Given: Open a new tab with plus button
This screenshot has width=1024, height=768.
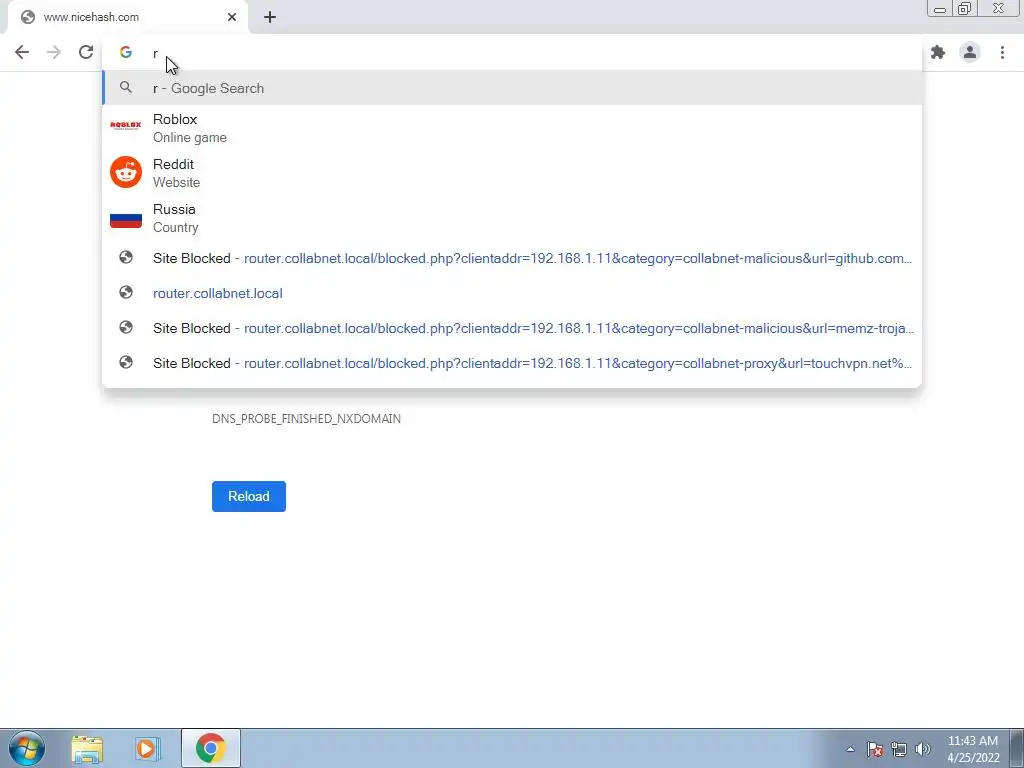Looking at the screenshot, I should click(x=270, y=17).
